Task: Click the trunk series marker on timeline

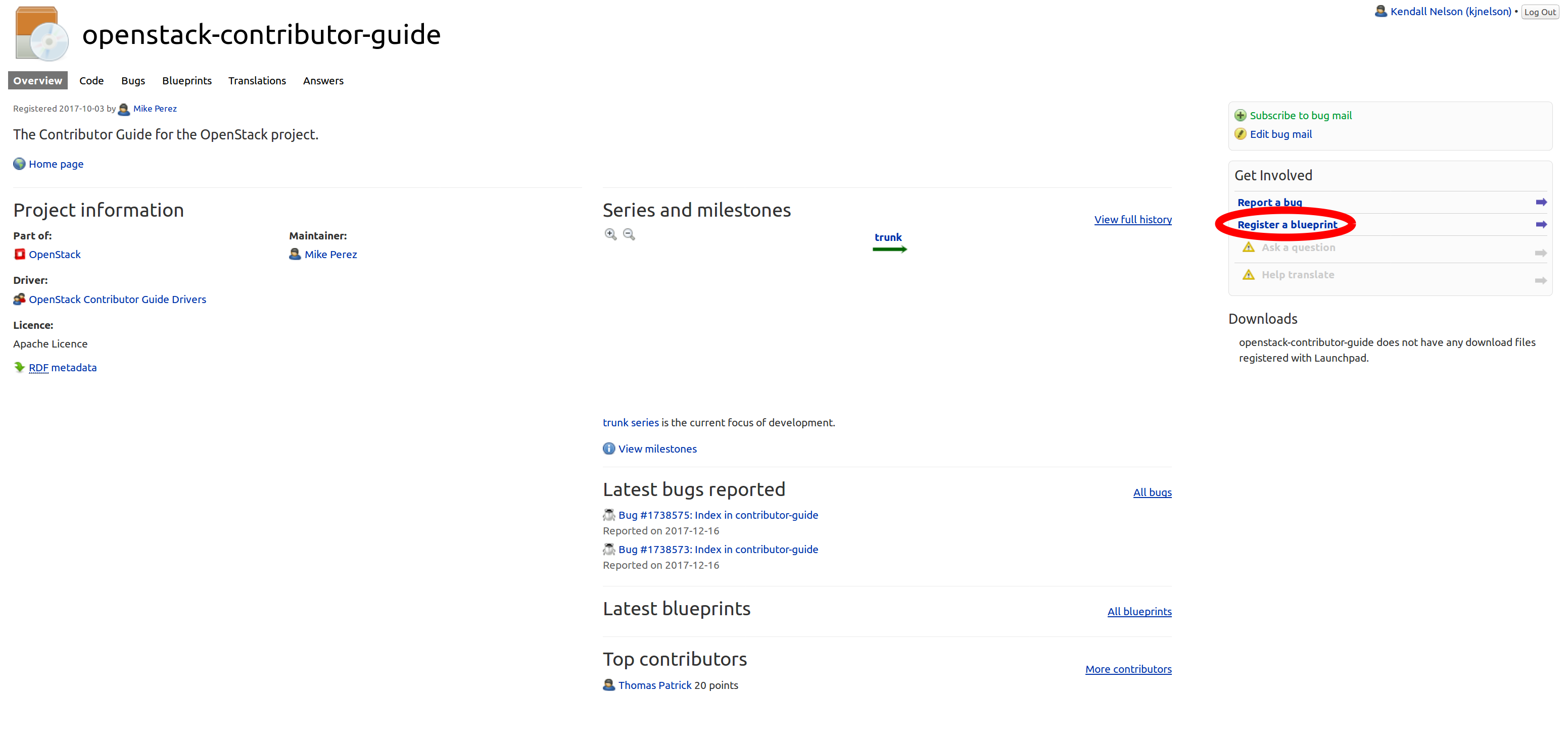Action: 888,238
